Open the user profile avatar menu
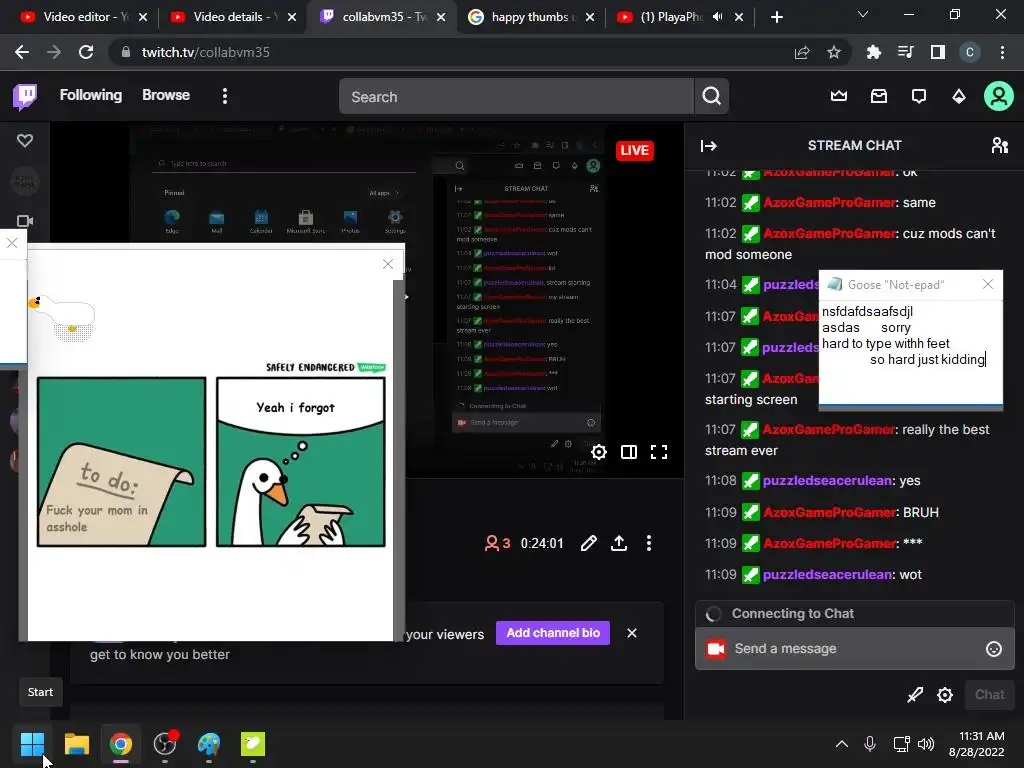 pyautogui.click(x=999, y=97)
